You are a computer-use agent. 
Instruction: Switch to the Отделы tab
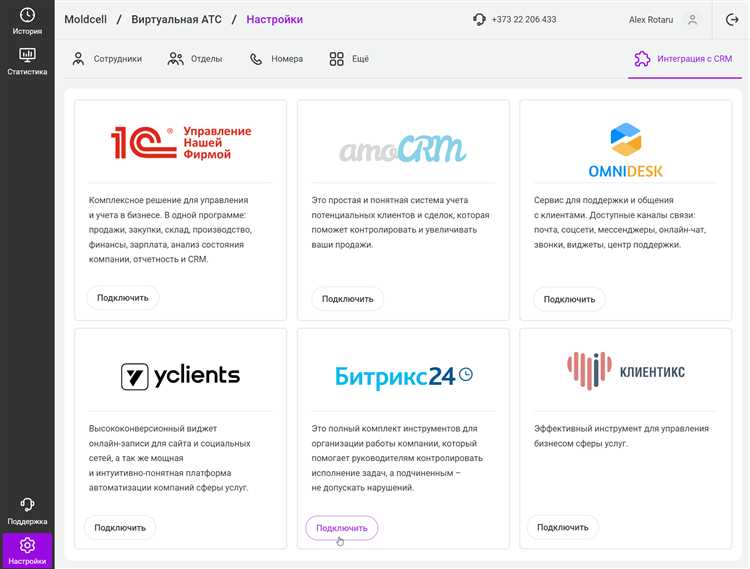pos(195,59)
